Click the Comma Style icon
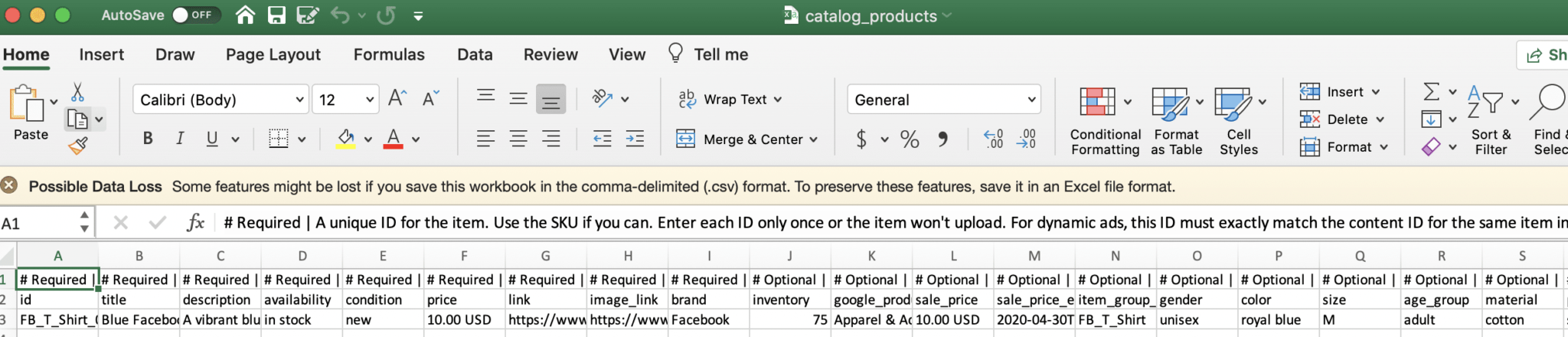Screen dimensions: 1568x337 pyautogui.click(x=943, y=139)
